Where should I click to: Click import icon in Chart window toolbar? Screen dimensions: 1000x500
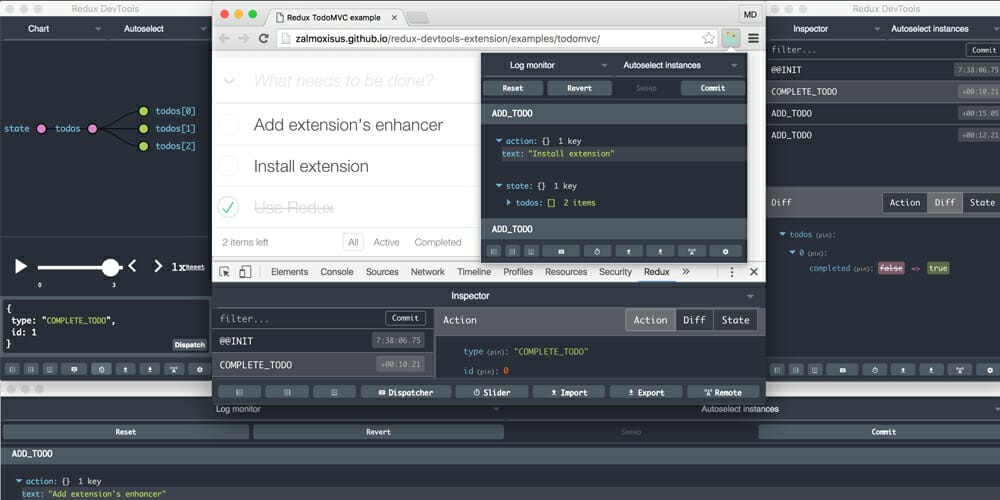tap(126, 369)
